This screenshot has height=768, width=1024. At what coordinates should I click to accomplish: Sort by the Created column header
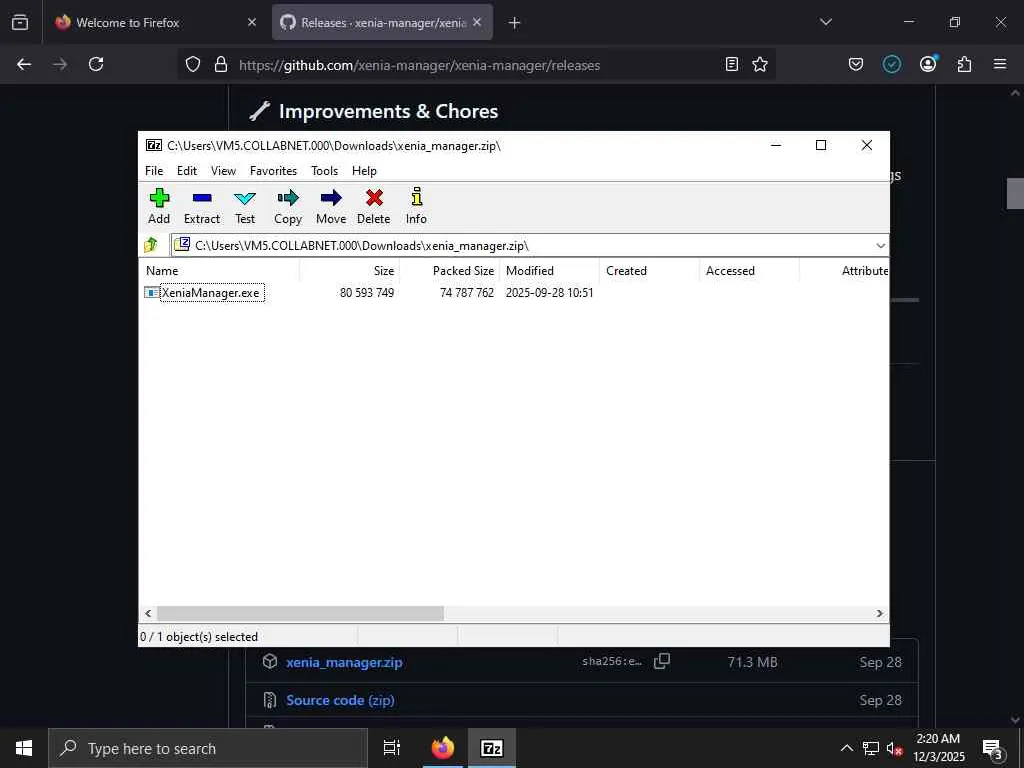tap(649, 270)
